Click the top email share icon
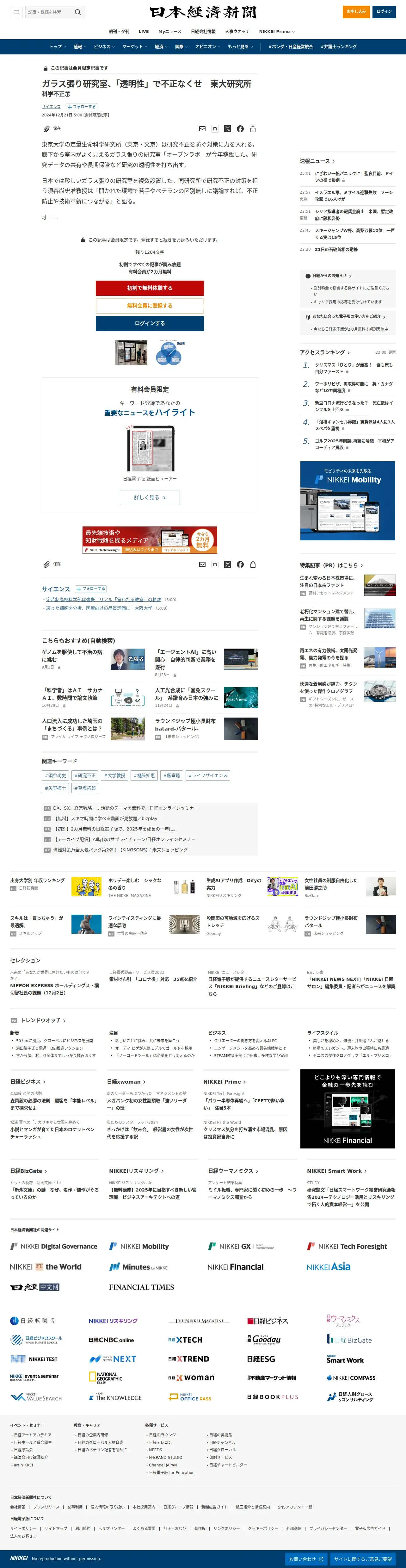406x1568 pixels. tap(202, 129)
